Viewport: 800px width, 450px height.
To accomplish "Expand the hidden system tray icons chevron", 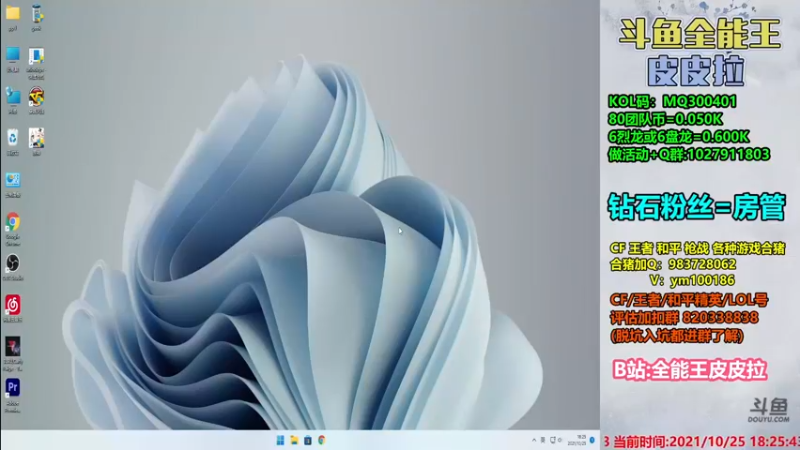I will 534,440.
